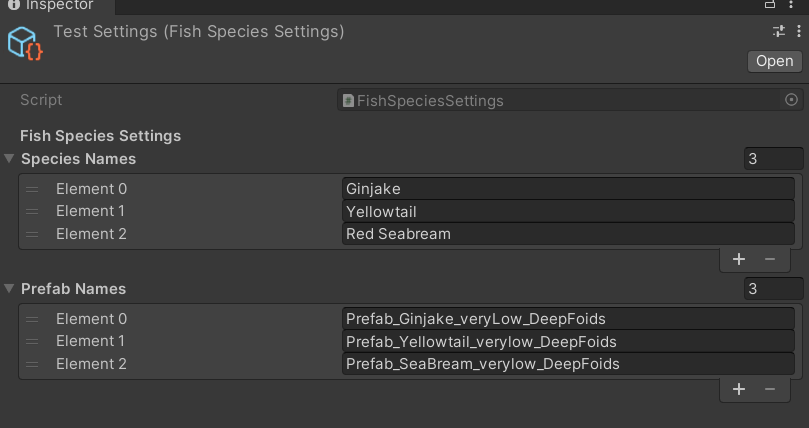Select the Prefab_Ginjake_veryLow_DeepFoids text field
Screen dimensions: 809x428
tap(567, 319)
